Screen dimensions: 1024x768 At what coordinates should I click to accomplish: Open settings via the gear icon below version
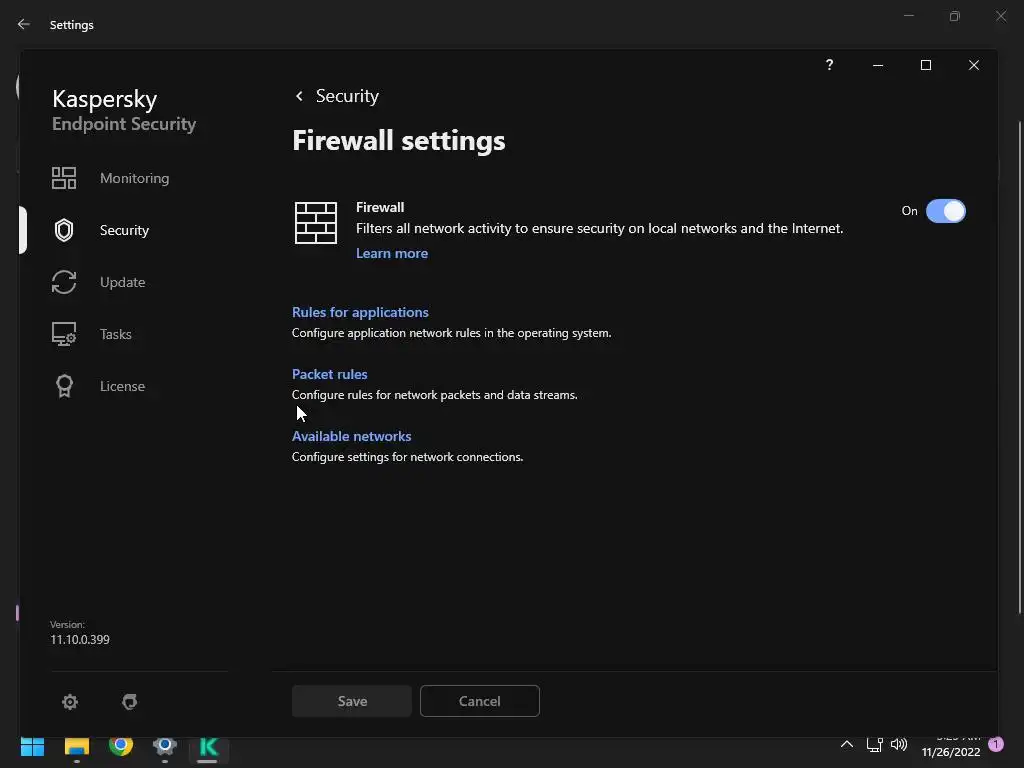pyautogui.click(x=70, y=701)
